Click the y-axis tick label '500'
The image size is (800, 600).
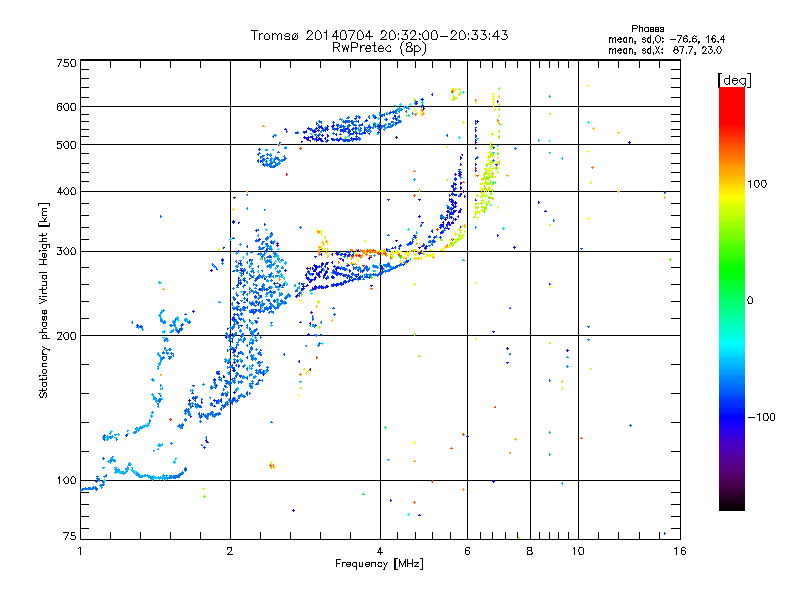coord(66,145)
